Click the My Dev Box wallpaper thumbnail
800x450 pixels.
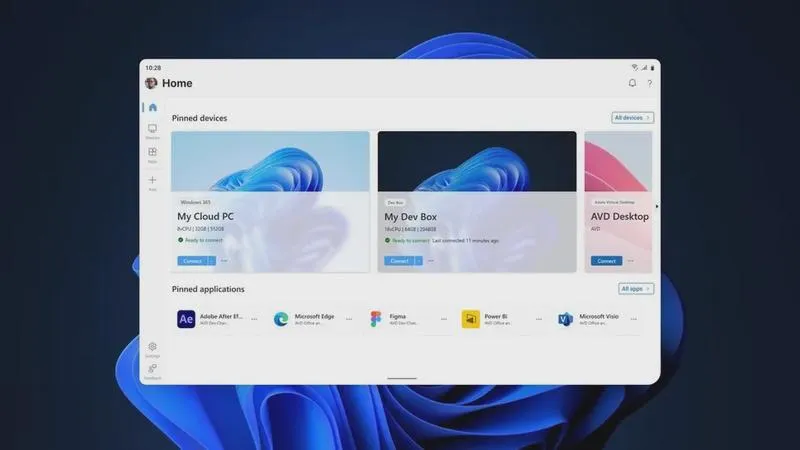click(x=477, y=161)
